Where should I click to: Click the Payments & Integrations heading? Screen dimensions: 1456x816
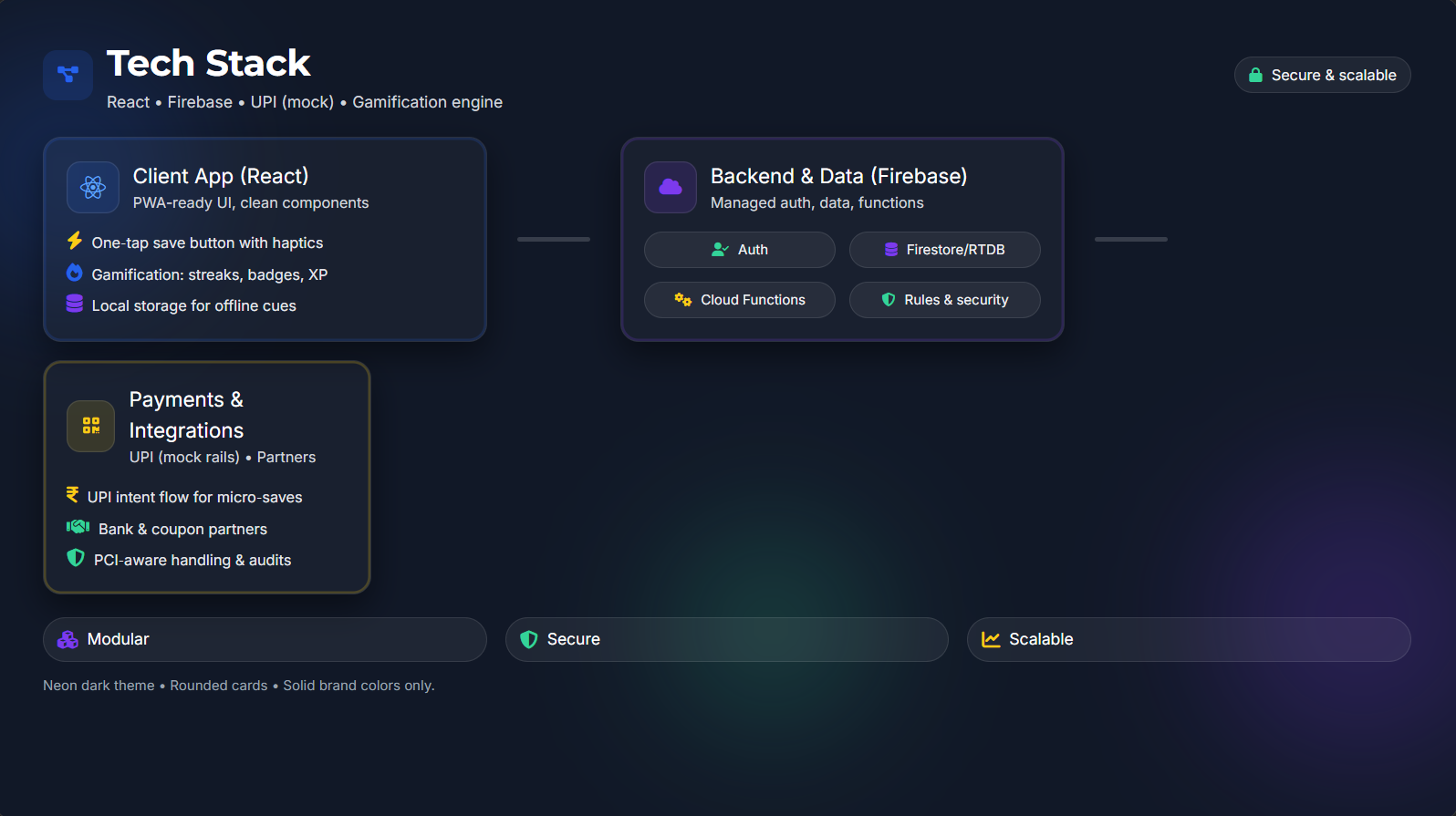click(x=187, y=415)
